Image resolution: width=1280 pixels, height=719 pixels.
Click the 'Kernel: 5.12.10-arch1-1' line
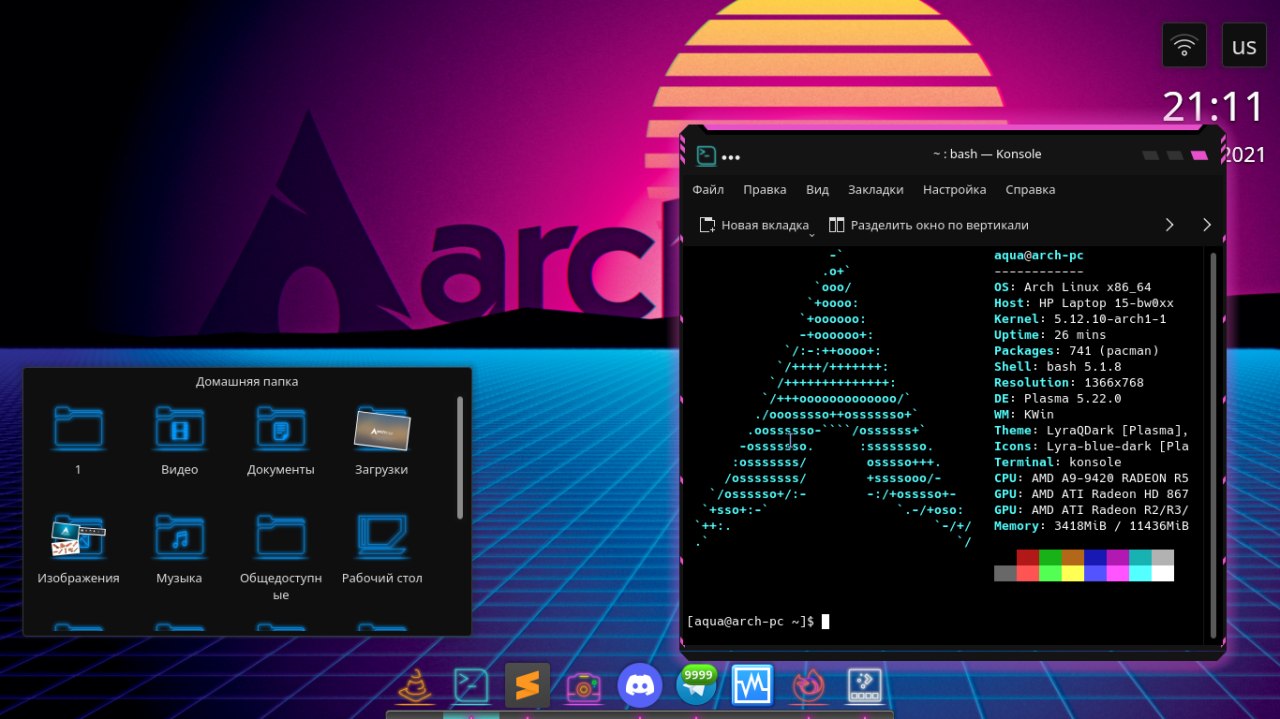coord(1080,319)
